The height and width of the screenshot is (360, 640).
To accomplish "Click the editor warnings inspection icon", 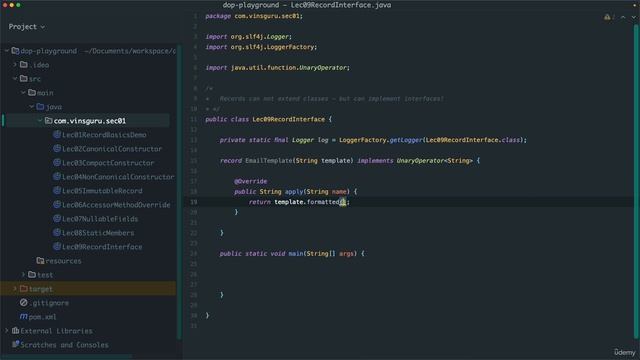I will (x=607, y=17).
